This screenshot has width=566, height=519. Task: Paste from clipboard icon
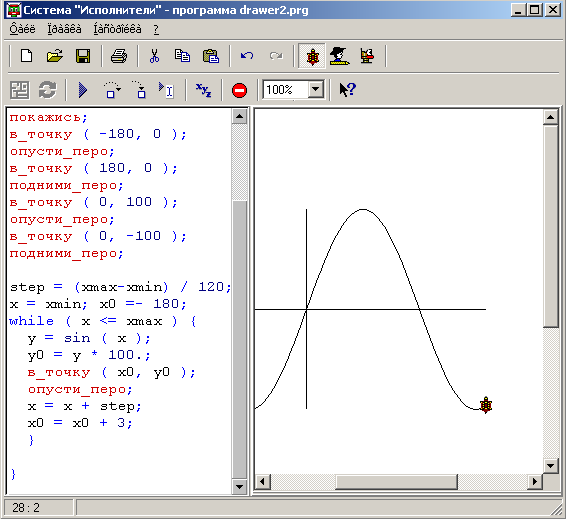[211, 56]
